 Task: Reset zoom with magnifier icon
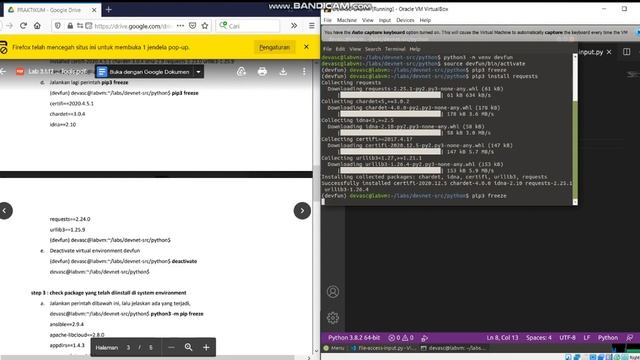pyautogui.click(x=189, y=347)
